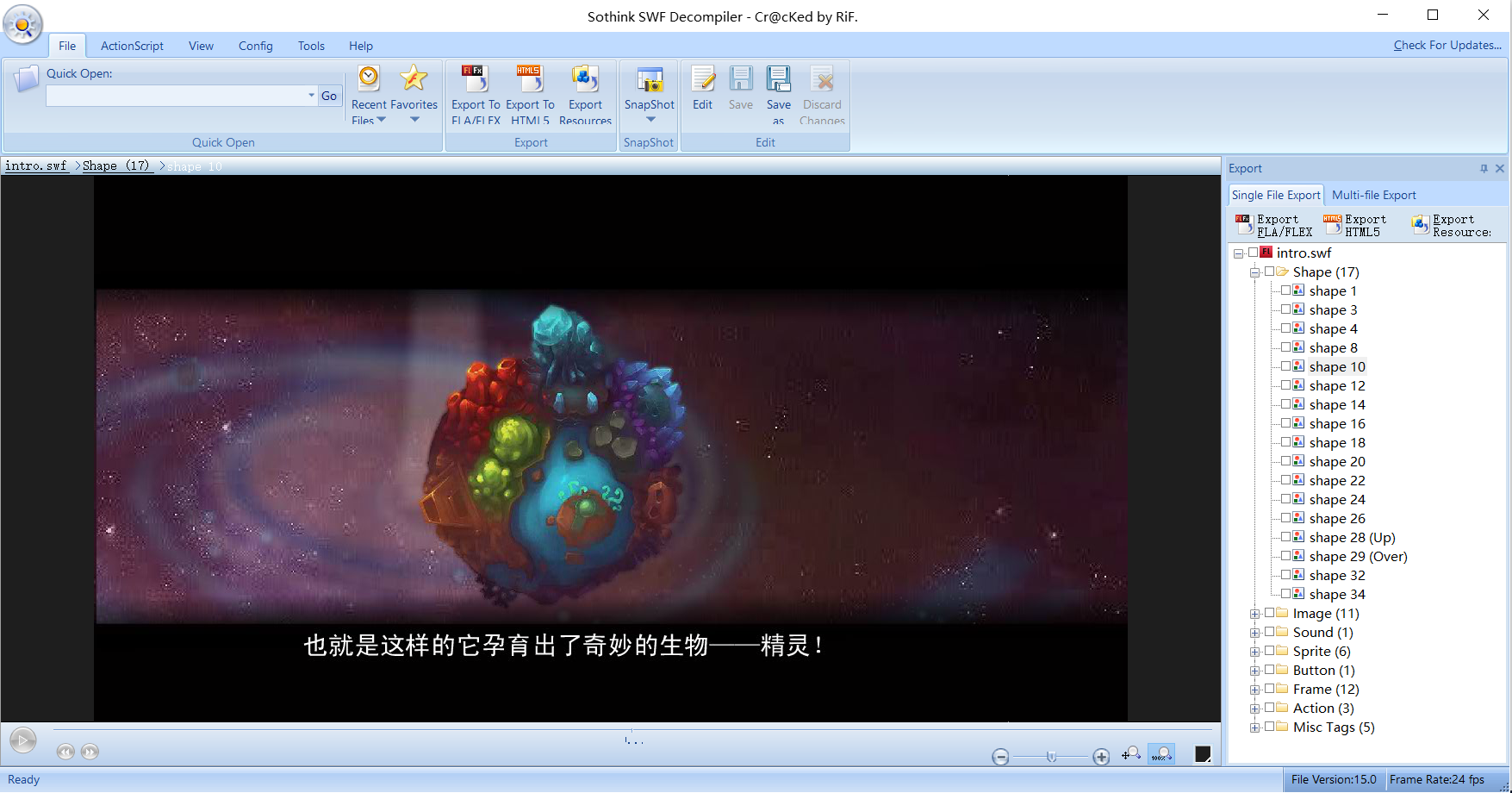Open the ActionScript ribbon tab
Image resolution: width=1512 pixels, height=793 pixels.
[132, 46]
